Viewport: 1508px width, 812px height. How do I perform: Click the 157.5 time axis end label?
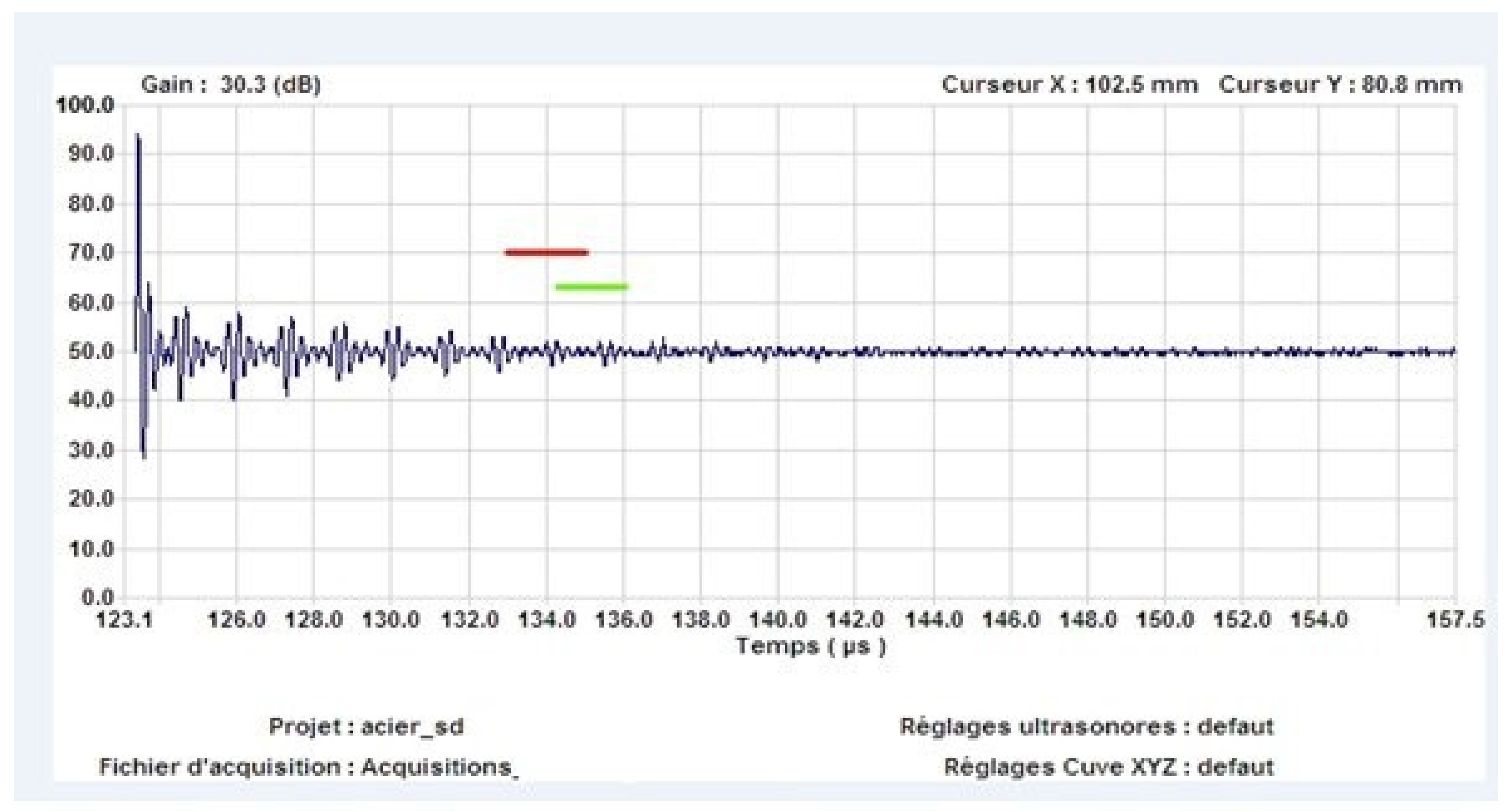(x=1456, y=620)
